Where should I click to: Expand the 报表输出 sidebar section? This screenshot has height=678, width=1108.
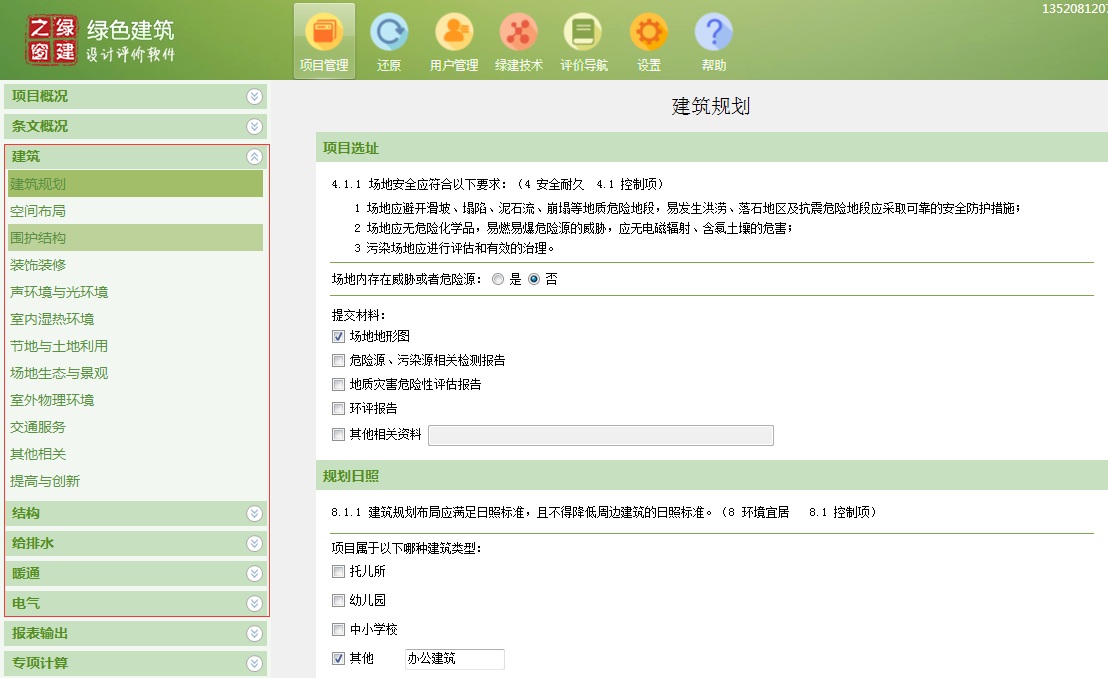coord(255,634)
